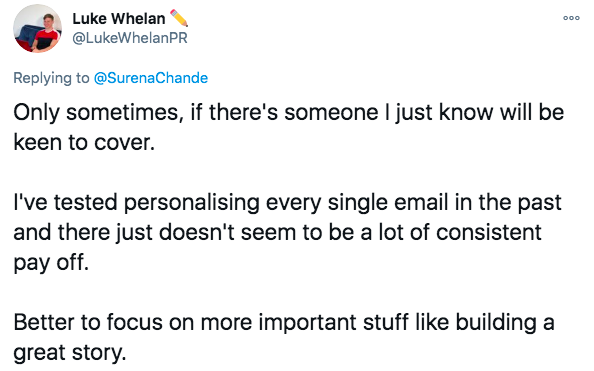Click the word "someone" in the first line
Screen dimensions: 594x371
(331, 113)
